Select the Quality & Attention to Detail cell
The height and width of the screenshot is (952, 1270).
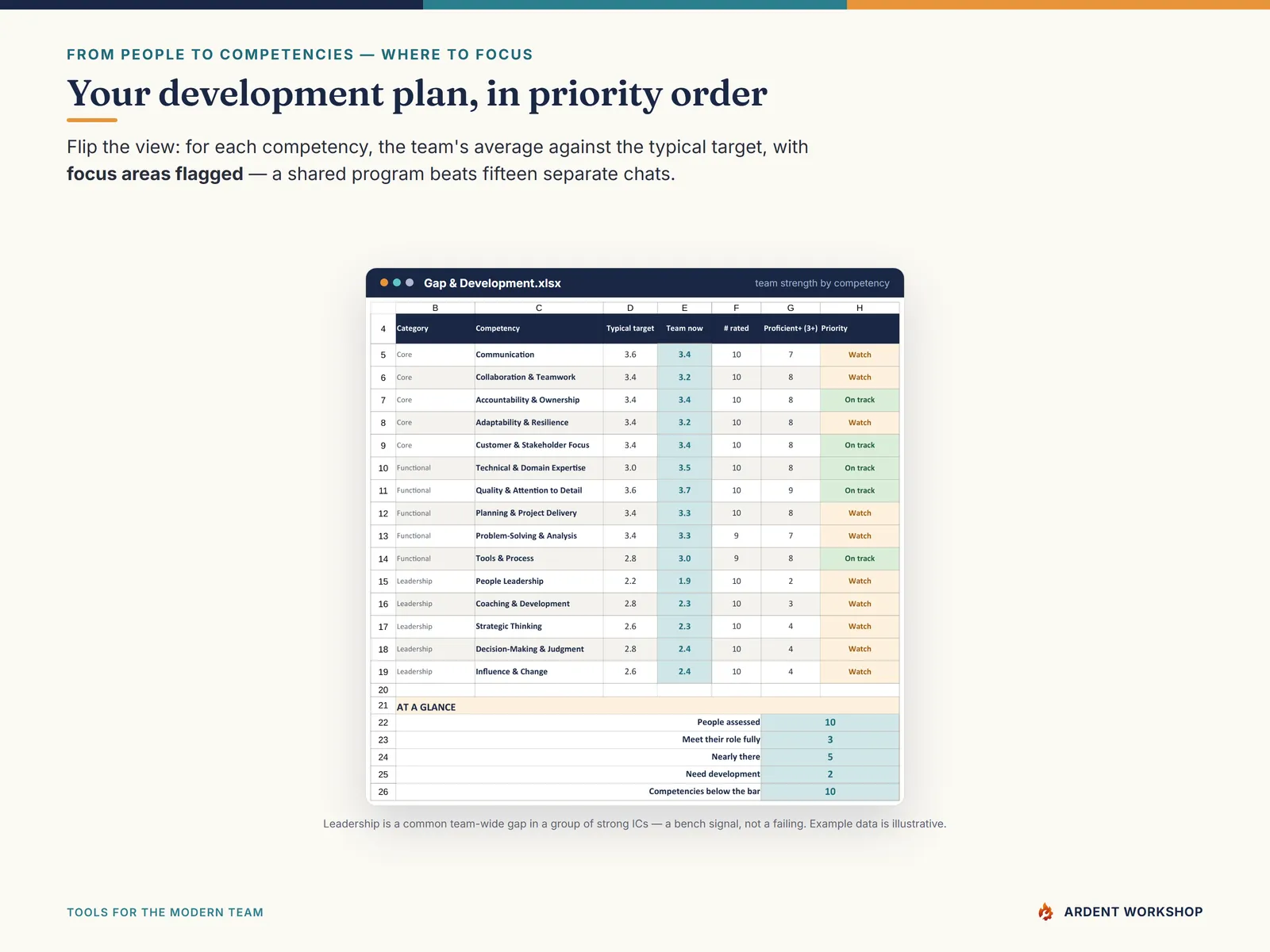tap(539, 490)
